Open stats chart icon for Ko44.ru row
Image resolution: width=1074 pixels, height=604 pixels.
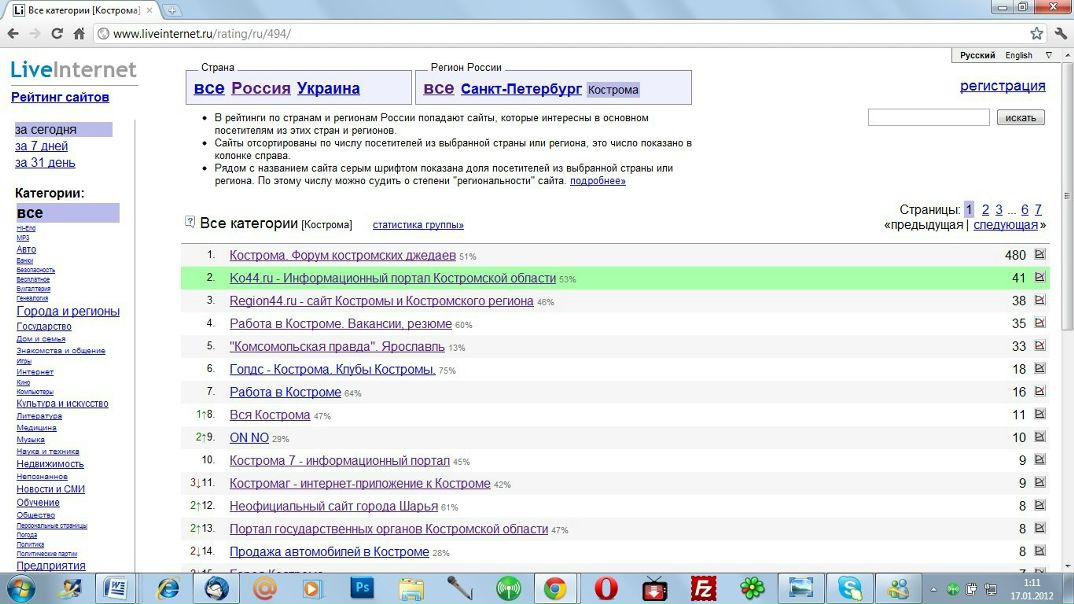click(1040, 277)
